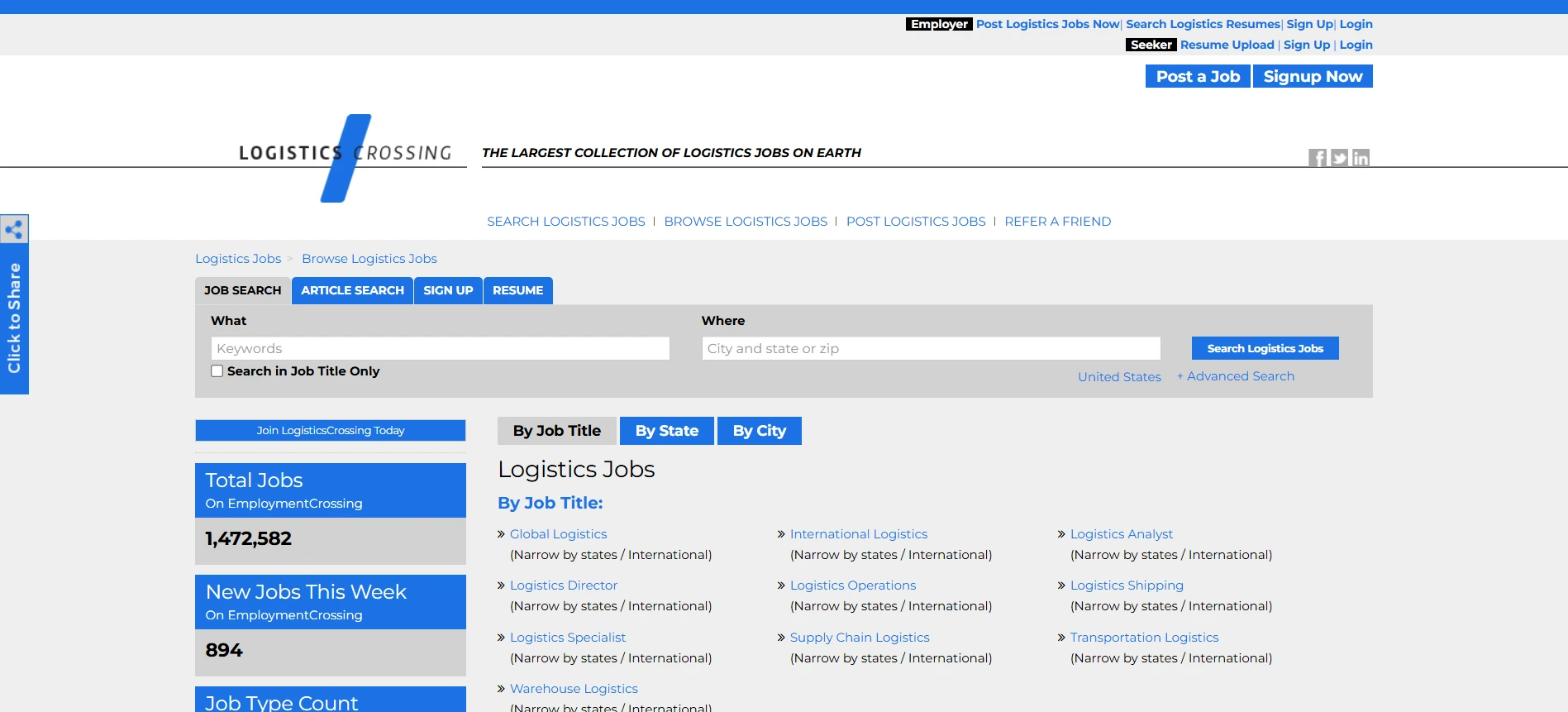Select the By State tab
The image size is (1568, 712).
(x=667, y=431)
